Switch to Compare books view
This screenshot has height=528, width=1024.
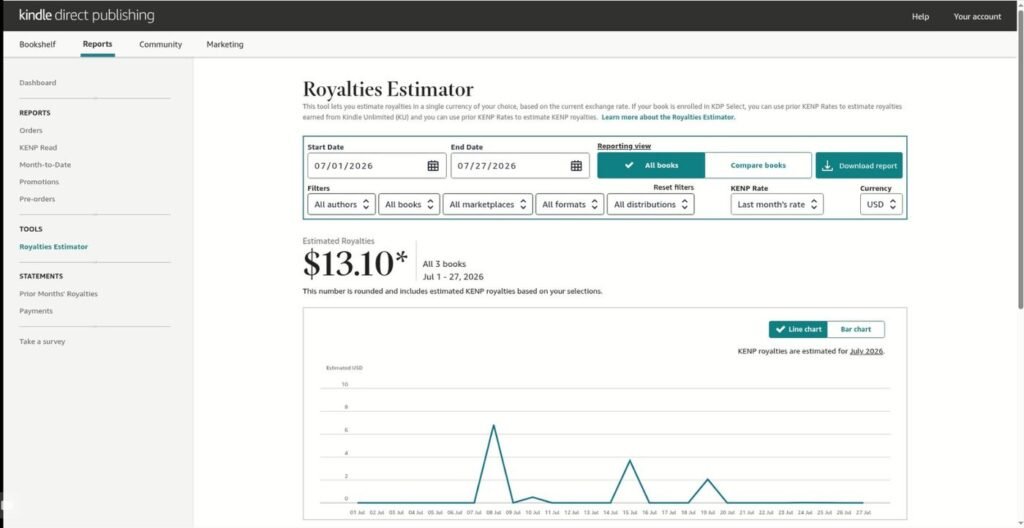(x=758, y=165)
